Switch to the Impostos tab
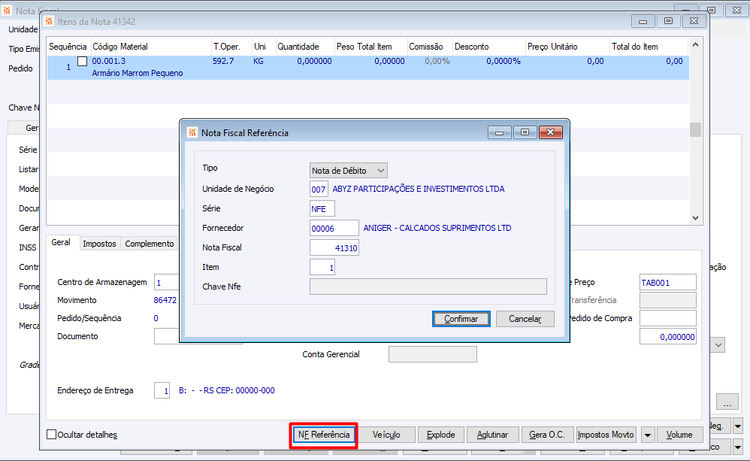The width and height of the screenshot is (750, 461). tap(99, 244)
